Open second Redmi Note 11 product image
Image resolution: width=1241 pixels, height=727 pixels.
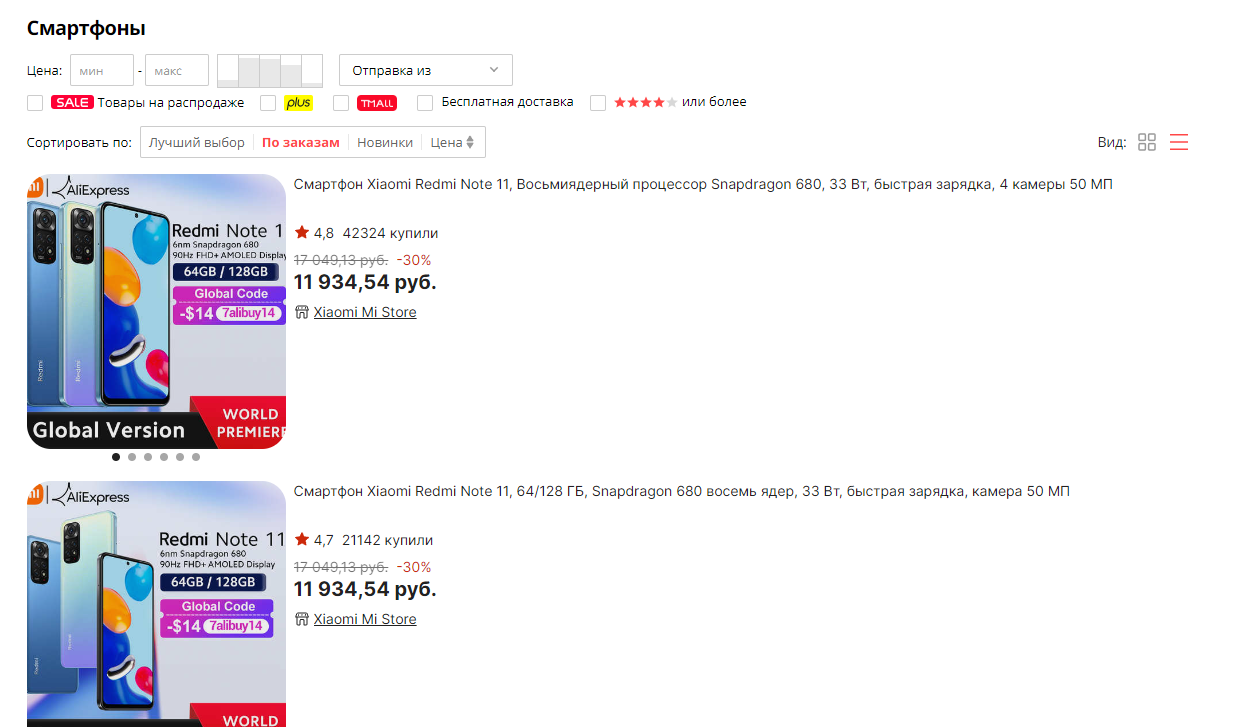(x=156, y=604)
